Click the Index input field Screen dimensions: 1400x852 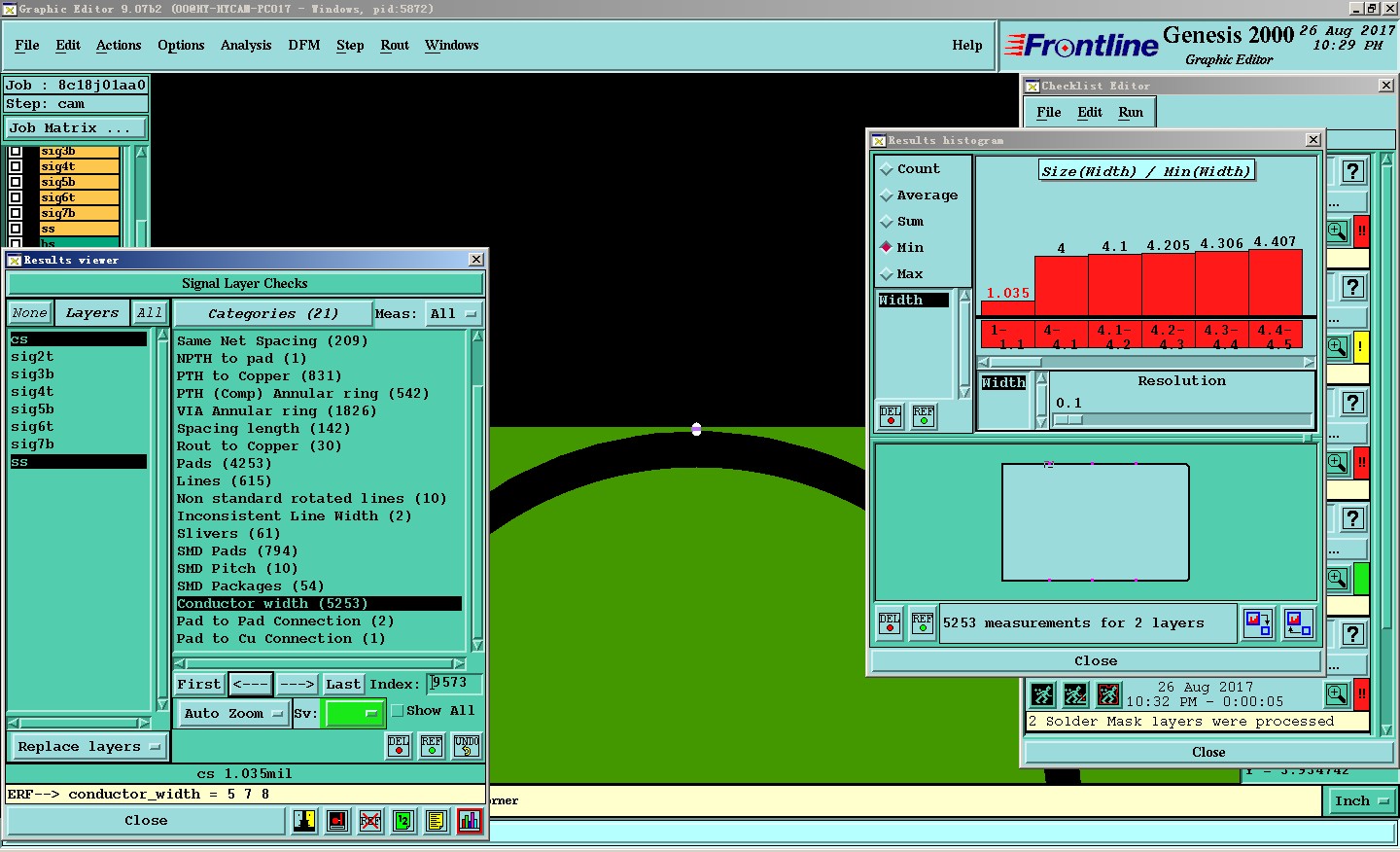point(453,684)
